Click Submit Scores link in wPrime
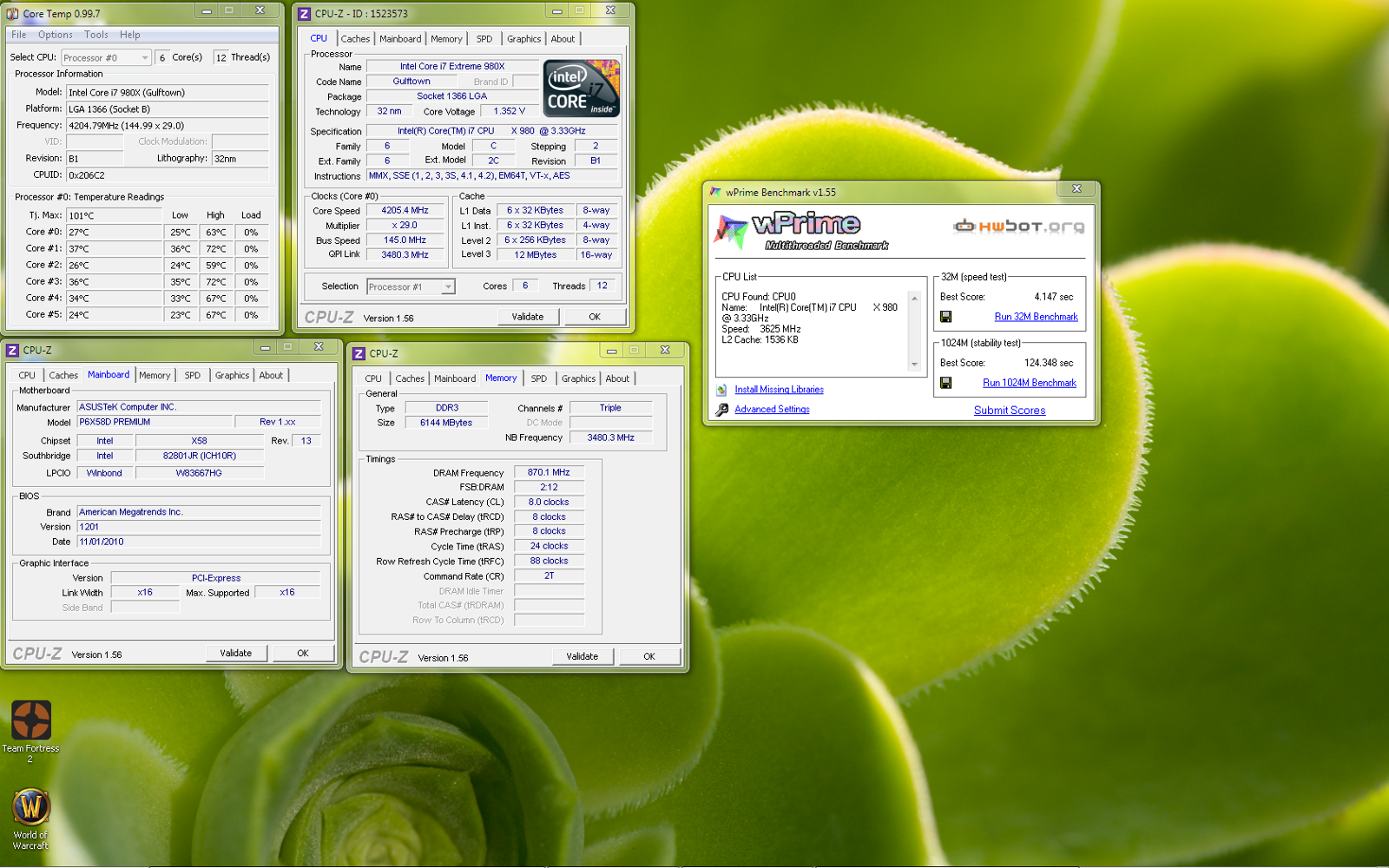This screenshot has width=1389, height=868. click(x=1010, y=411)
